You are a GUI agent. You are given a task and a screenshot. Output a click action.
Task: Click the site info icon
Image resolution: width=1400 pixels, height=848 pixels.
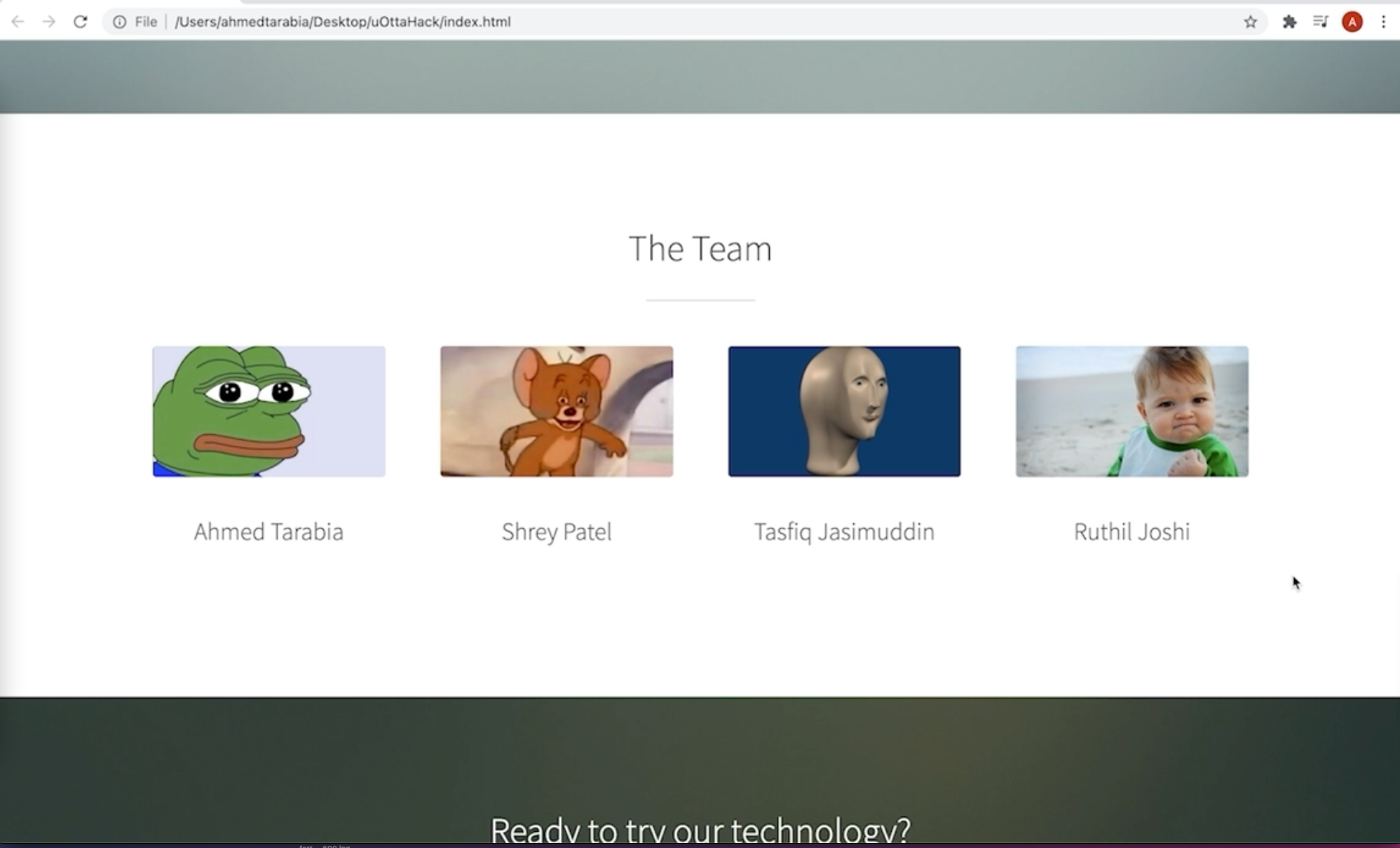pos(120,22)
